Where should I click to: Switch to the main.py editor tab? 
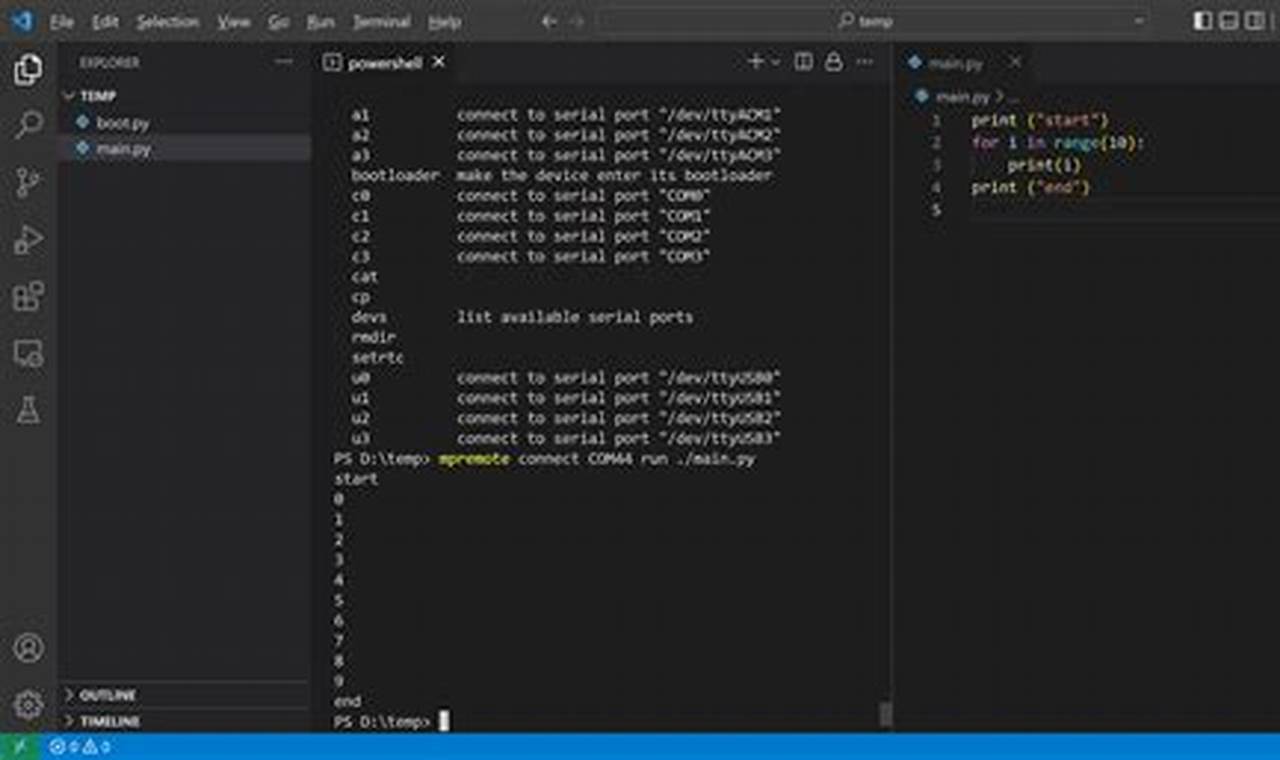click(x=955, y=63)
